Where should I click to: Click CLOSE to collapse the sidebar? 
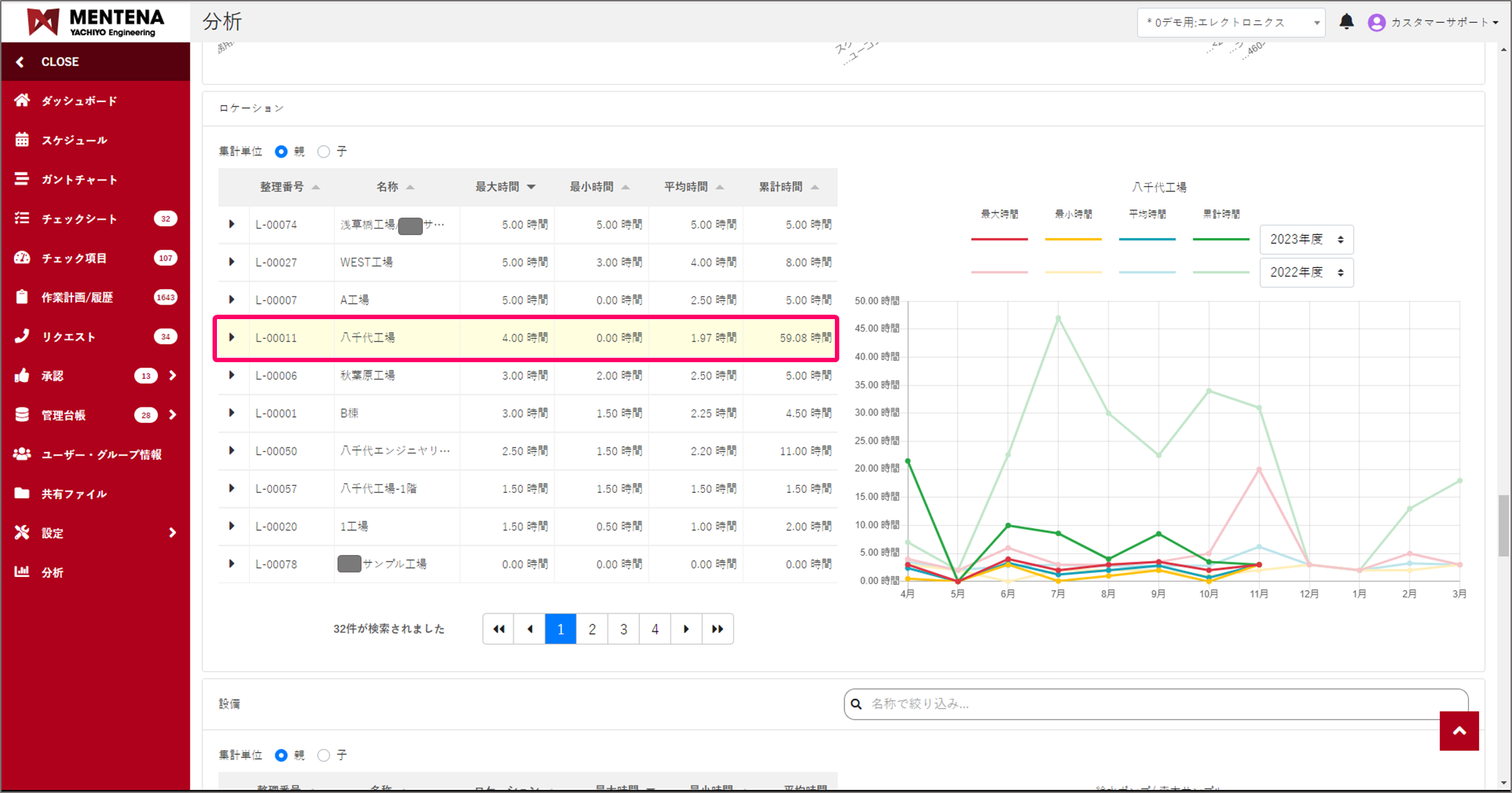pos(59,62)
